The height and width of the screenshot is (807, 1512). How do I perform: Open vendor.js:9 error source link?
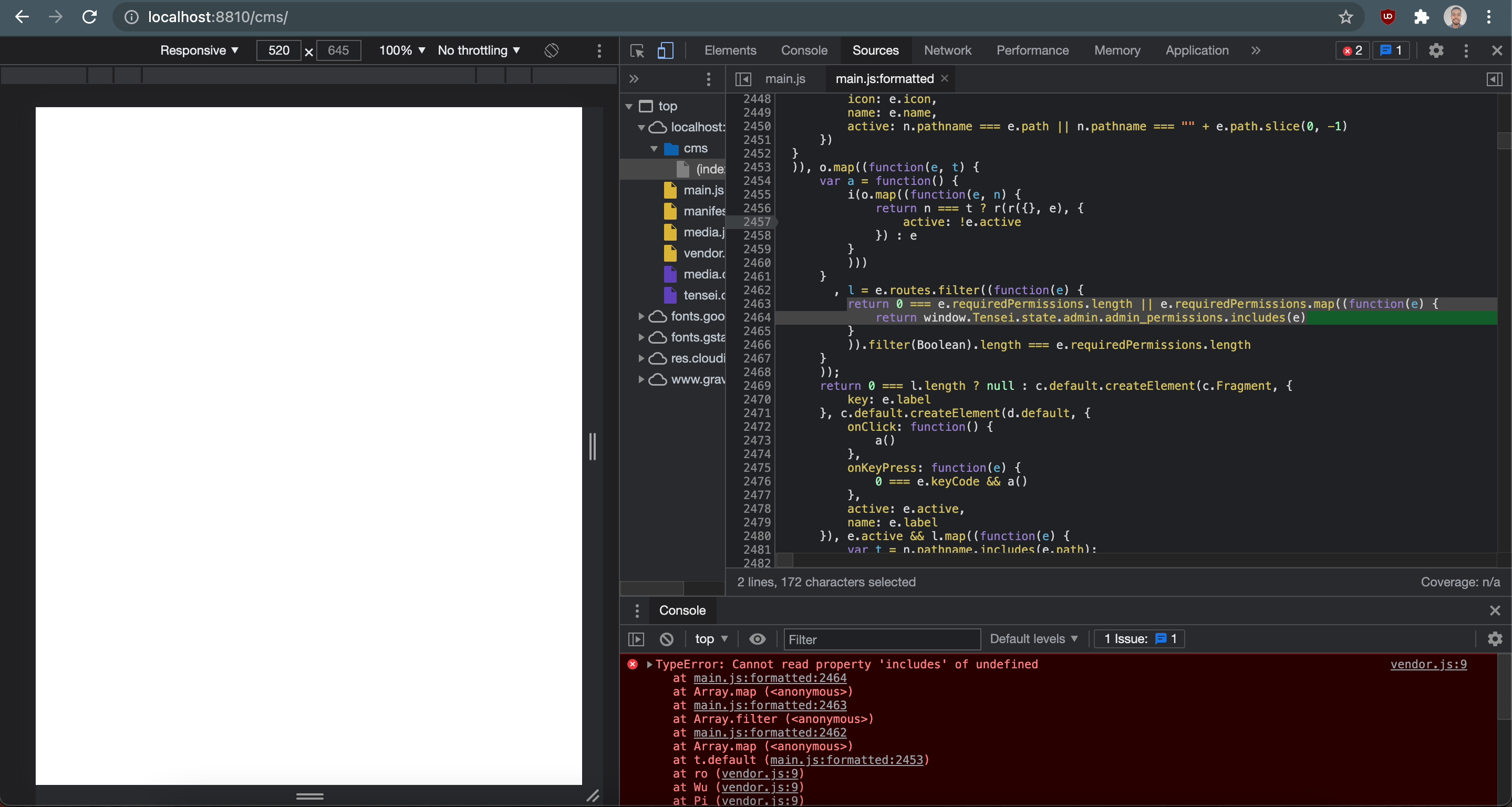1428,664
